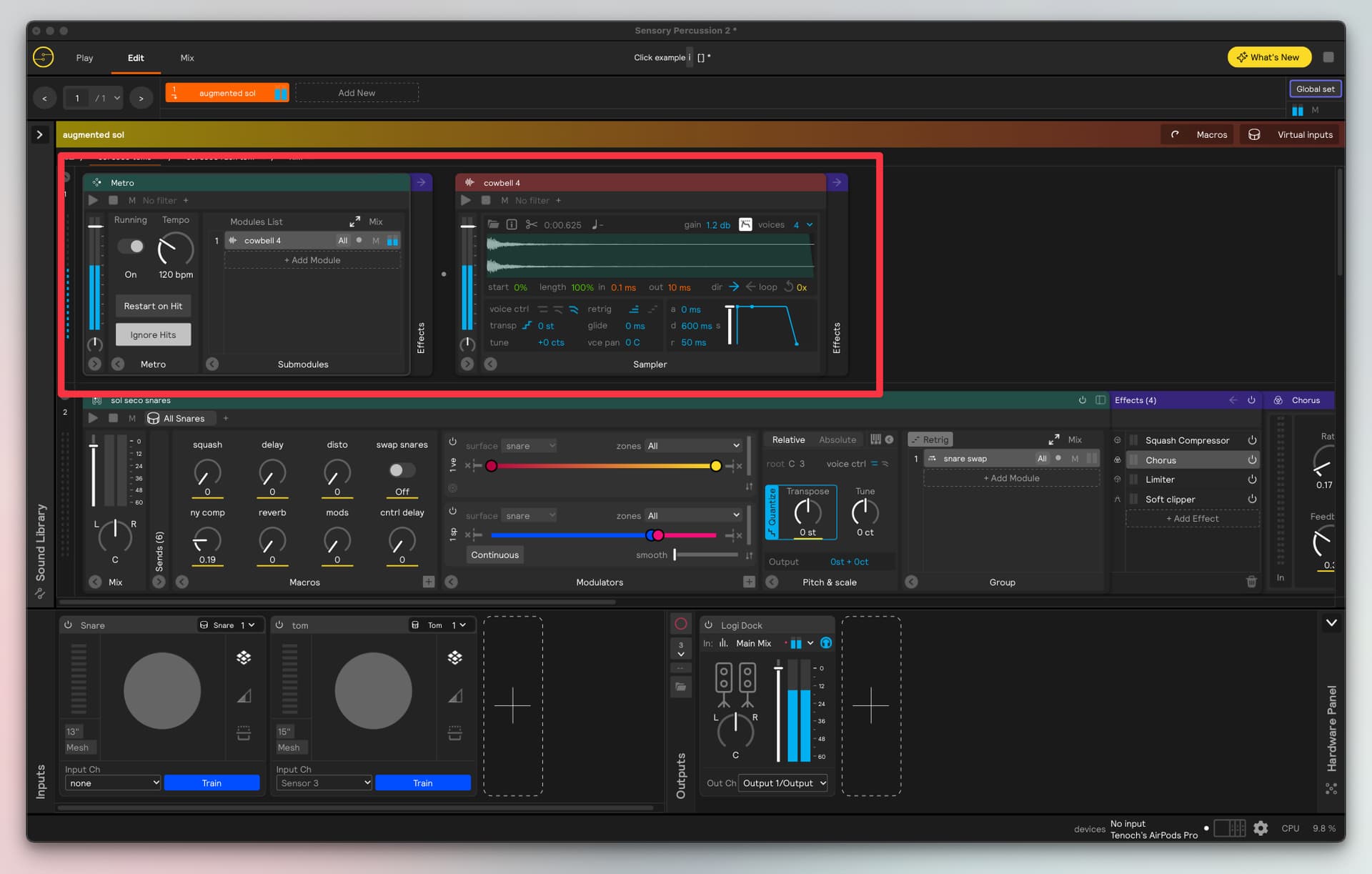Switch to the Play tab
The height and width of the screenshot is (874, 1372).
click(84, 58)
